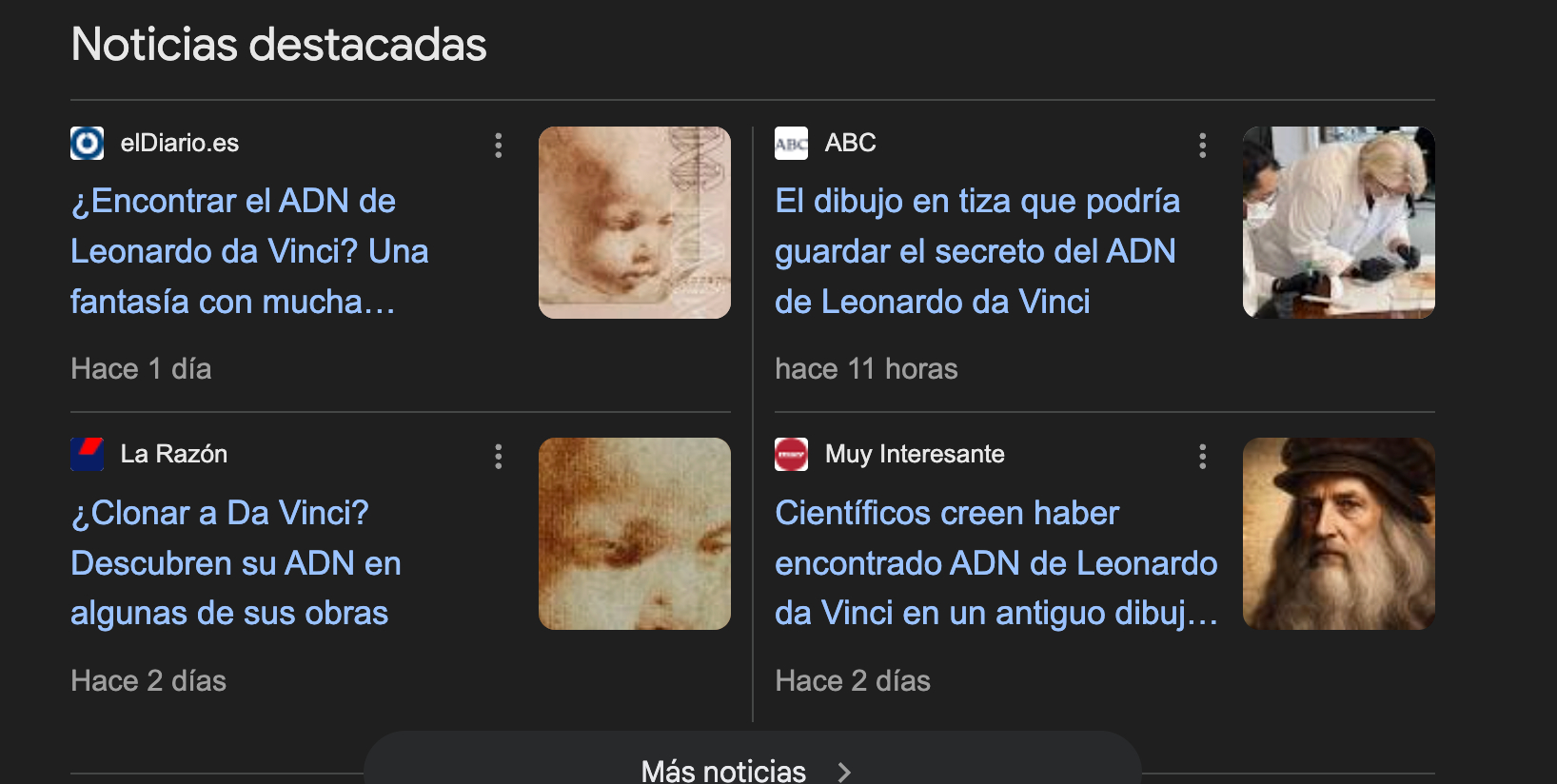Click the elDiario.es source logo icon
This screenshot has height=784, width=1557.
coord(88,144)
